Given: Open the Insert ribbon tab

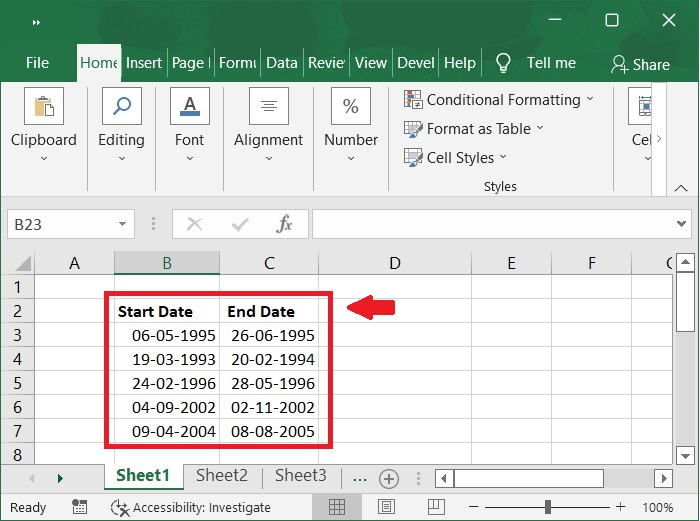Looking at the screenshot, I should pos(143,62).
